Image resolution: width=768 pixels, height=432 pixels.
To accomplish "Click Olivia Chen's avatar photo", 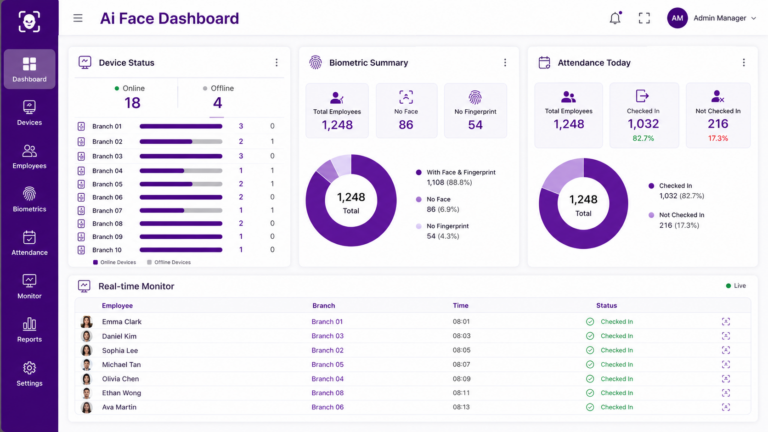I will tap(87, 379).
